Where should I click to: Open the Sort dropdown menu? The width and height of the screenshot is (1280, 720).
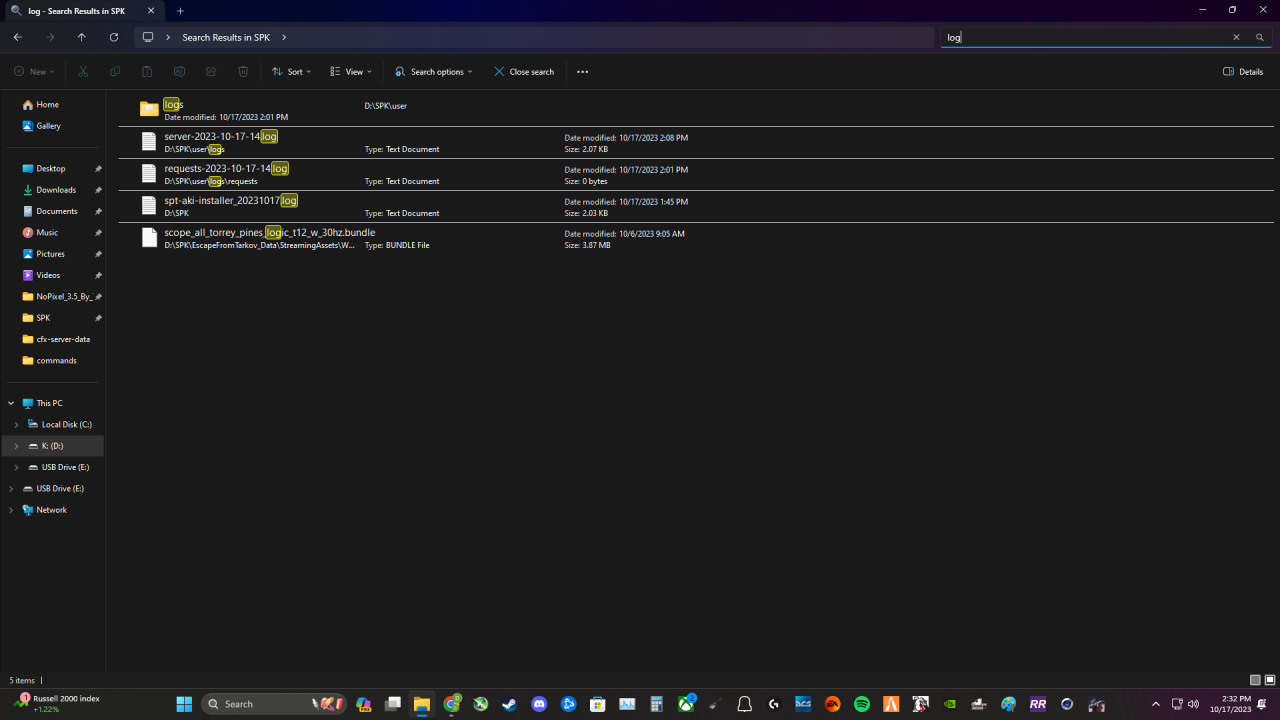click(292, 72)
